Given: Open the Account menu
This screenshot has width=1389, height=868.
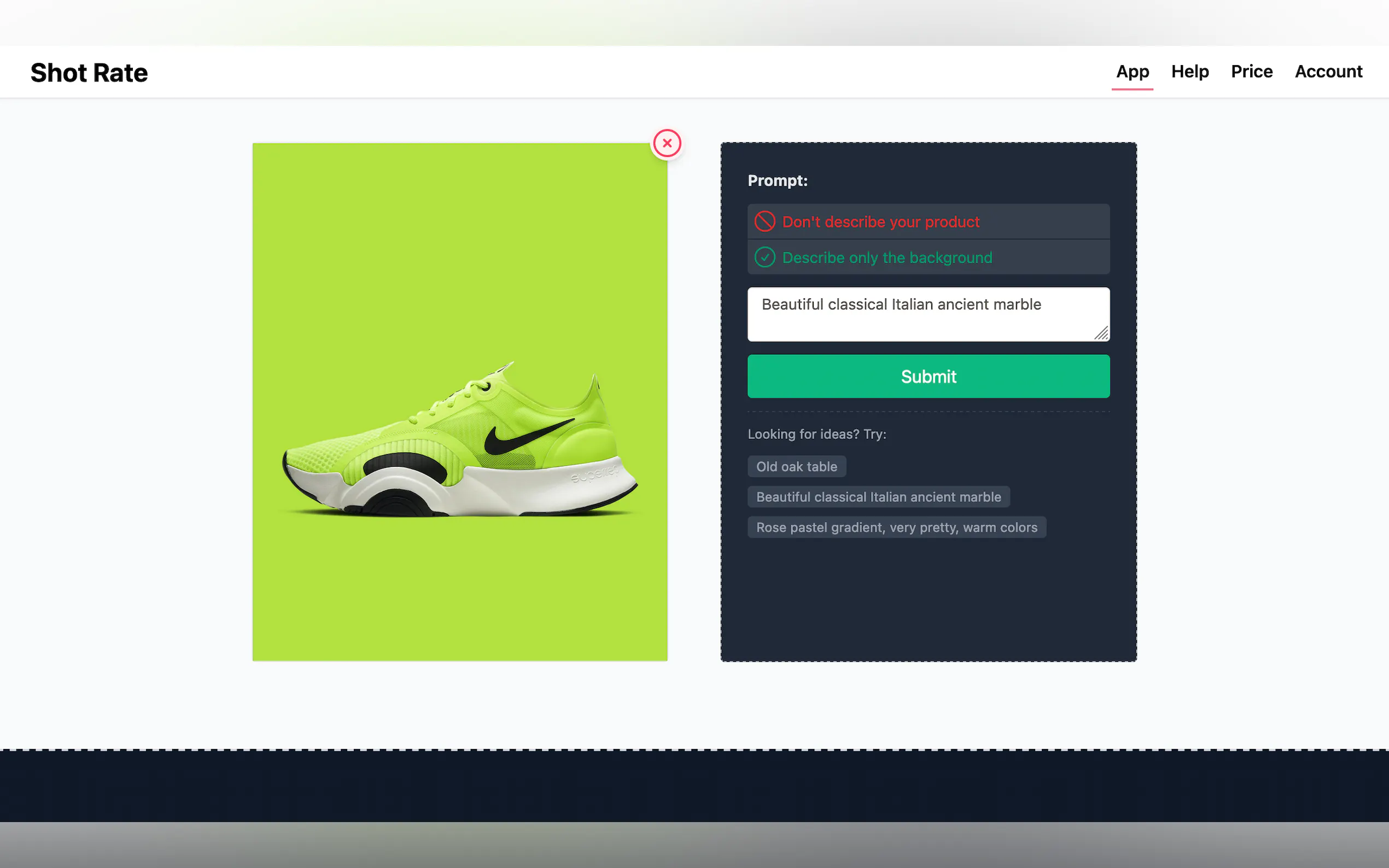Looking at the screenshot, I should [1328, 72].
